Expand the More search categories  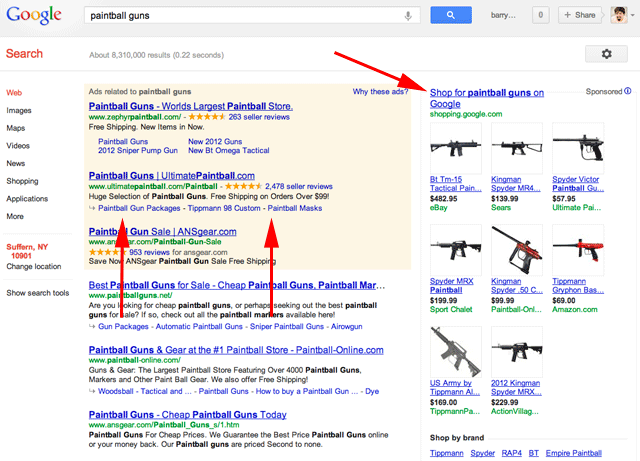(x=15, y=216)
